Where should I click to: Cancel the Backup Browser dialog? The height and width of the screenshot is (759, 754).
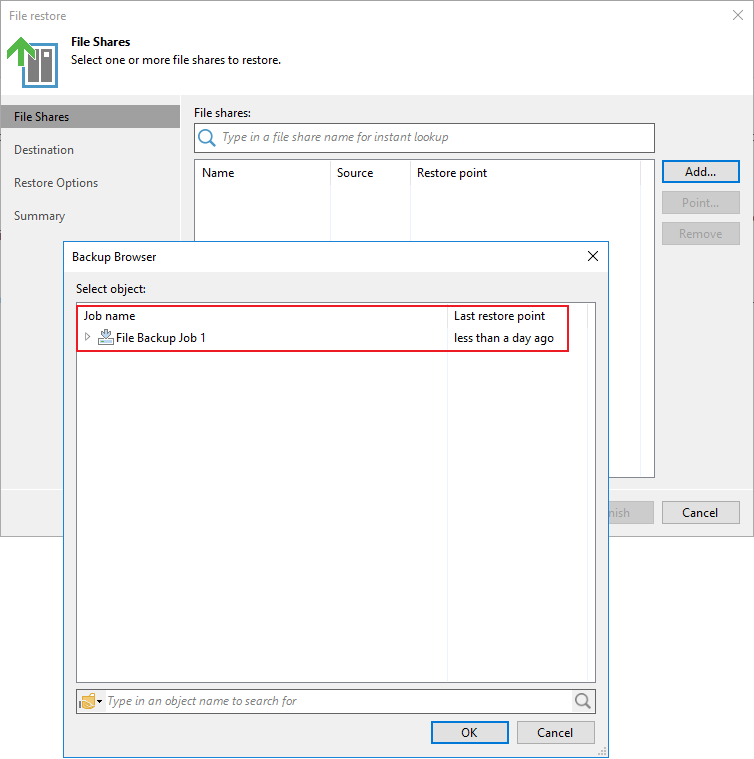click(555, 732)
